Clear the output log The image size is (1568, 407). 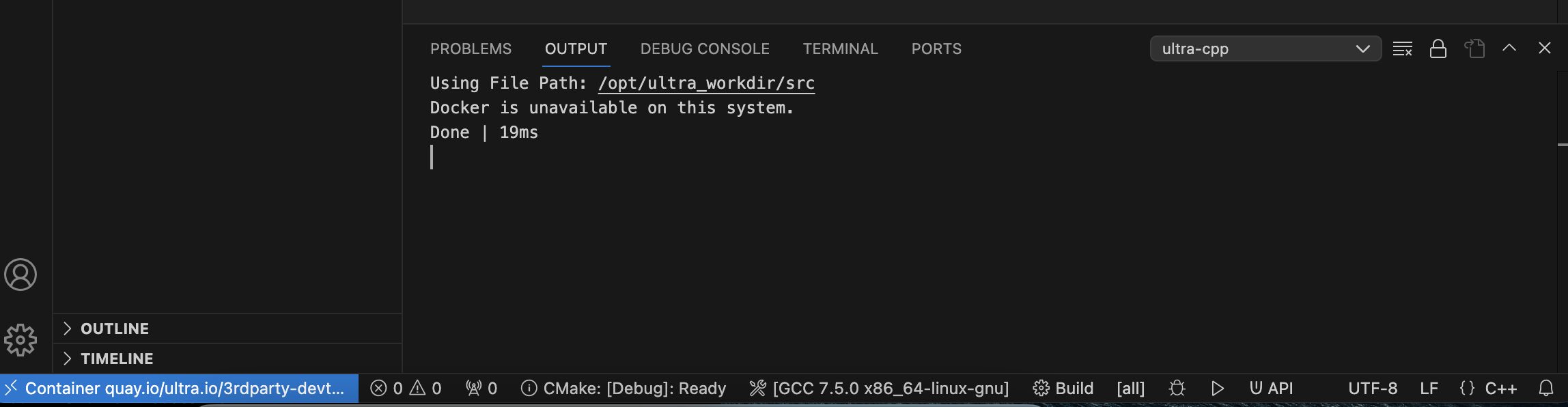point(1402,48)
